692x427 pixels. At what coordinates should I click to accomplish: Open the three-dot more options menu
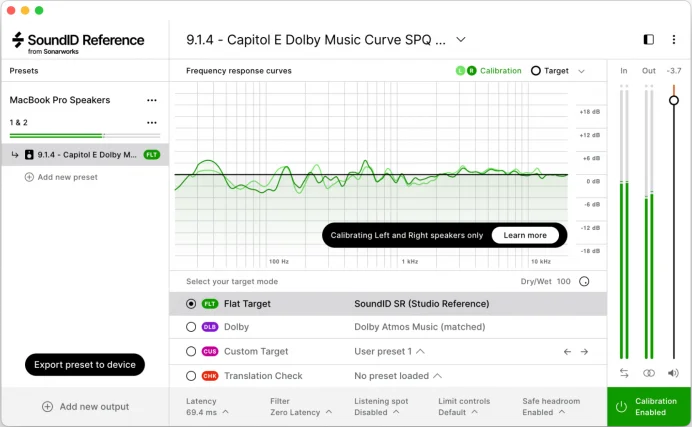tap(673, 40)
